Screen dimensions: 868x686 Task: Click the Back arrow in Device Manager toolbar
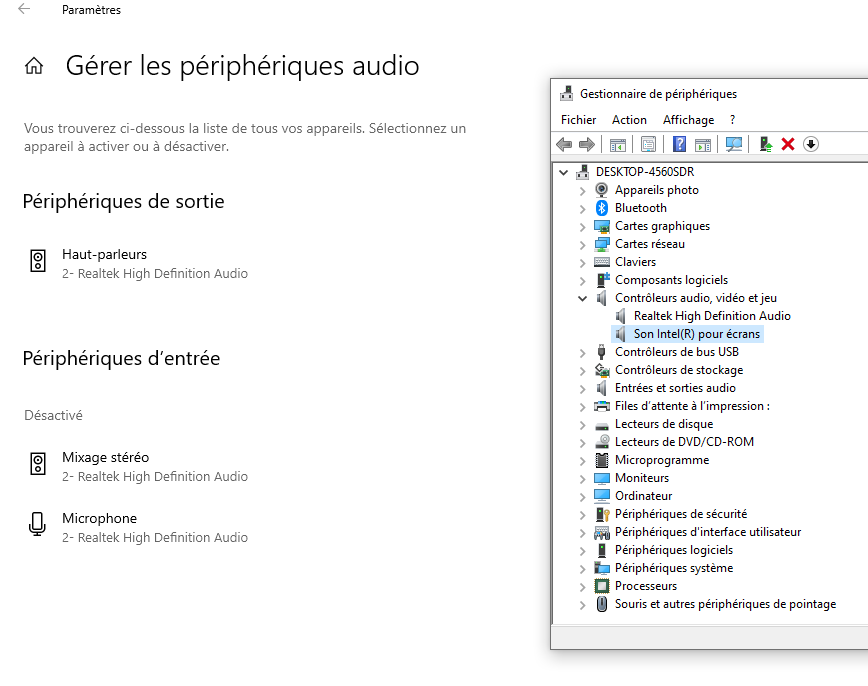tap(564, 145)
